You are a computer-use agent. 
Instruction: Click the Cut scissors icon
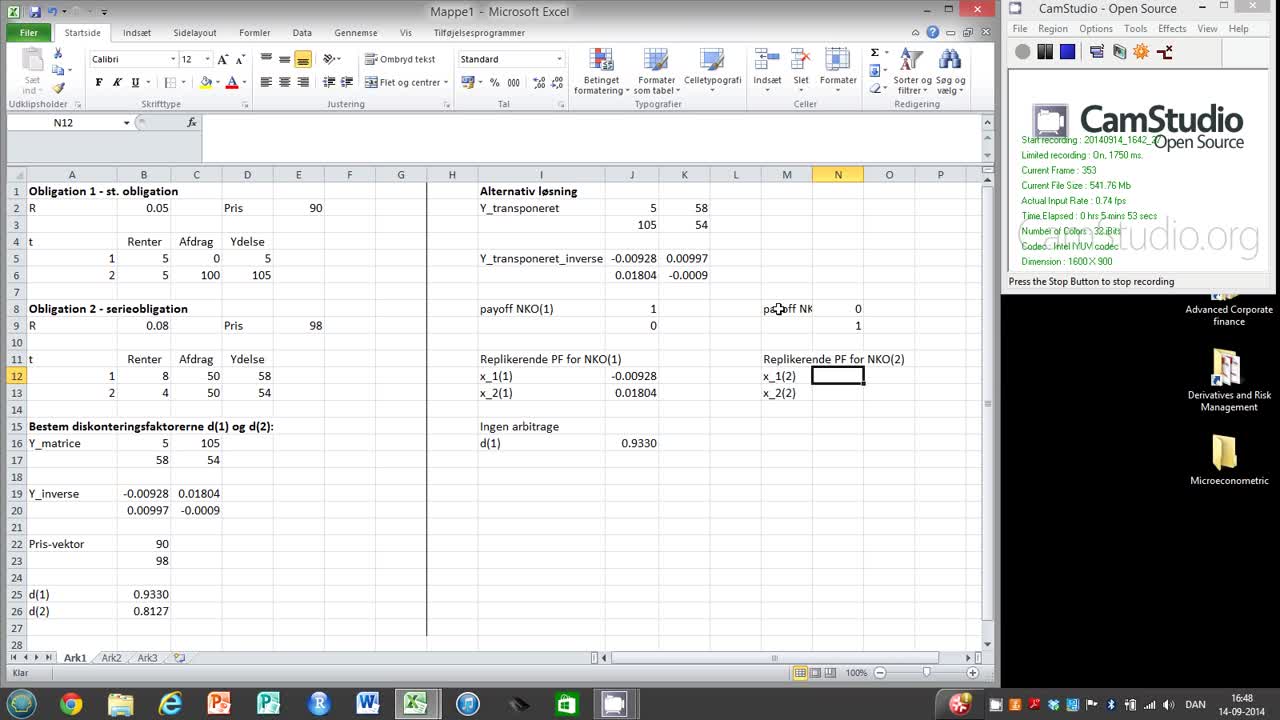tap(57, 54)
